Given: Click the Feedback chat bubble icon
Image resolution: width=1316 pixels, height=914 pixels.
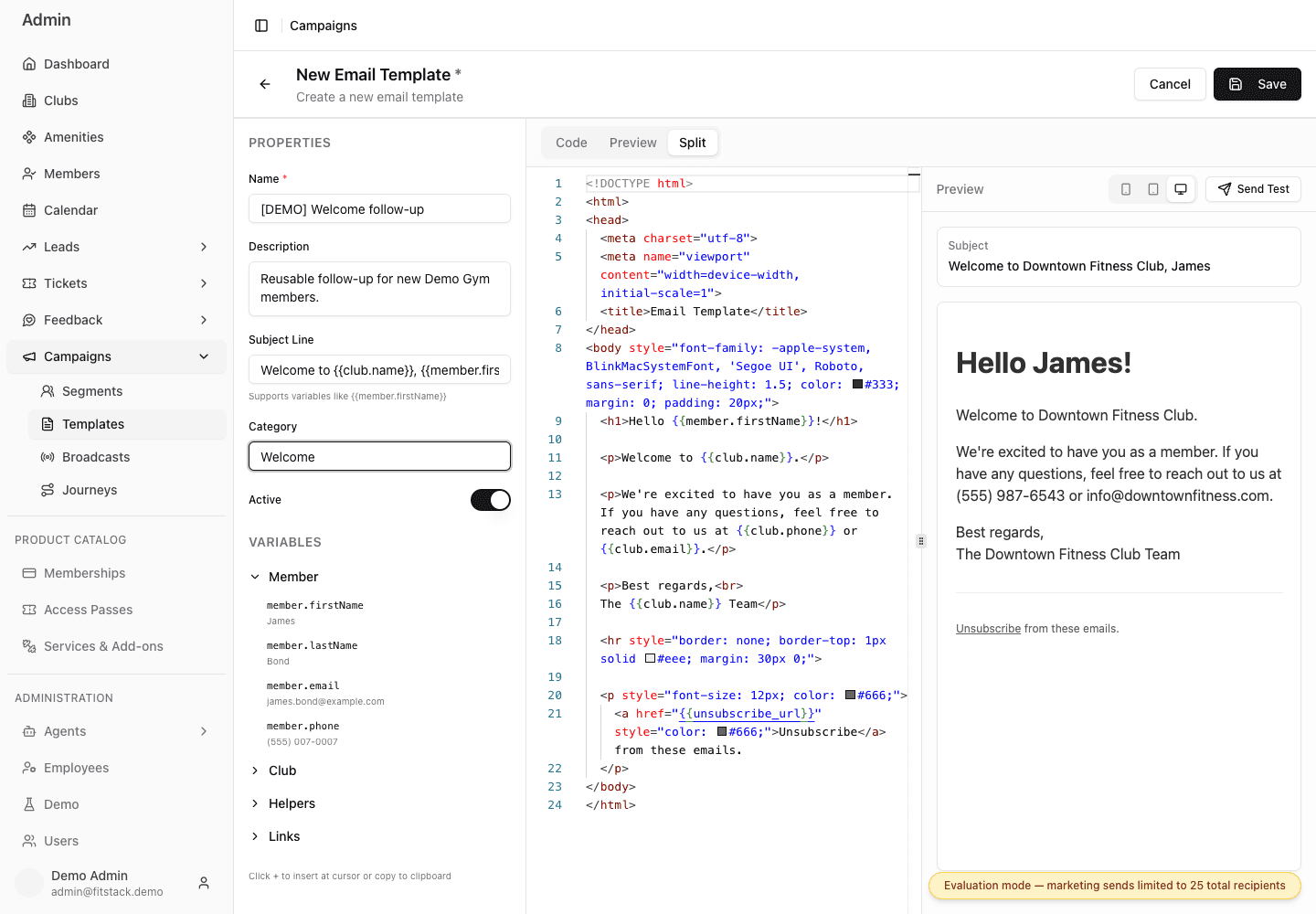Looking at the screenshot, I should coord(29,320).
